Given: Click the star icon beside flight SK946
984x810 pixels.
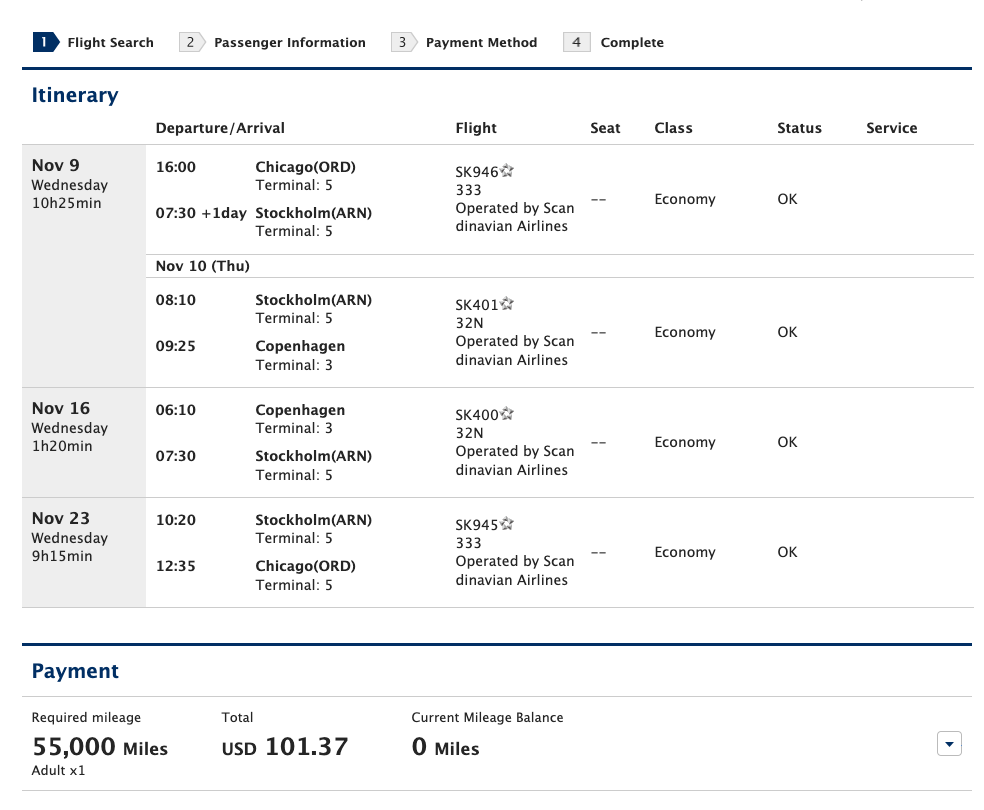Looking at the screenshot, I should (507, 170).
